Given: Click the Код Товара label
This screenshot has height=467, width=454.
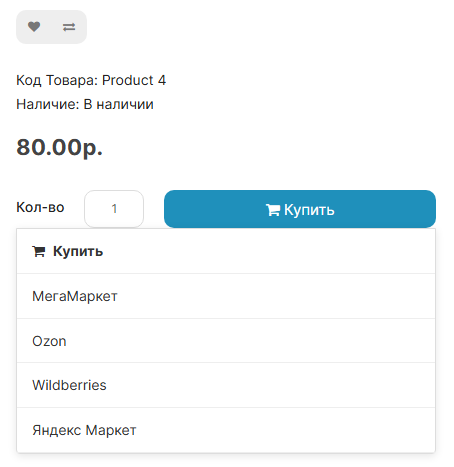Looking at the screenshot, I should click(57, 80).
